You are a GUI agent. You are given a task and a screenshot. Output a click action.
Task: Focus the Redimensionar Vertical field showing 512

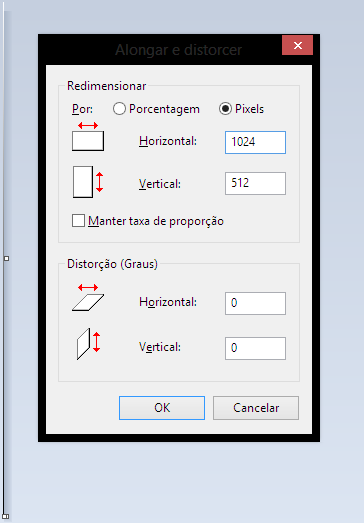tap(255, 183)
